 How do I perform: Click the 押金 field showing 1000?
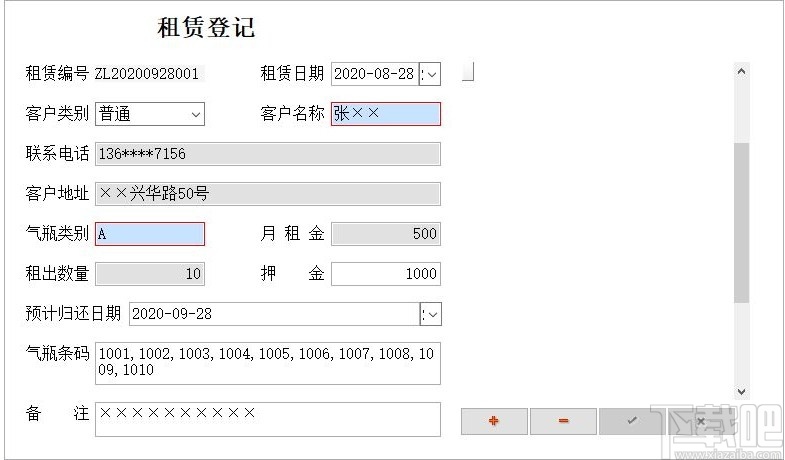click(385, 274)
